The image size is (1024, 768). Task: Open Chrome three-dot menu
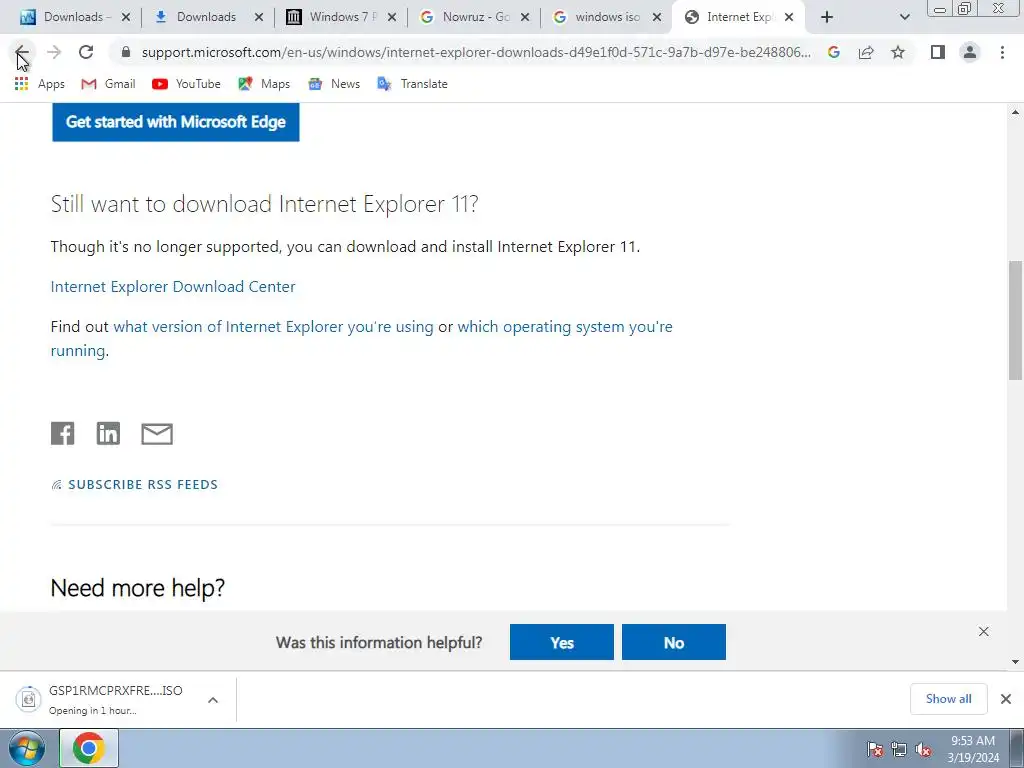coord(1002,52)
